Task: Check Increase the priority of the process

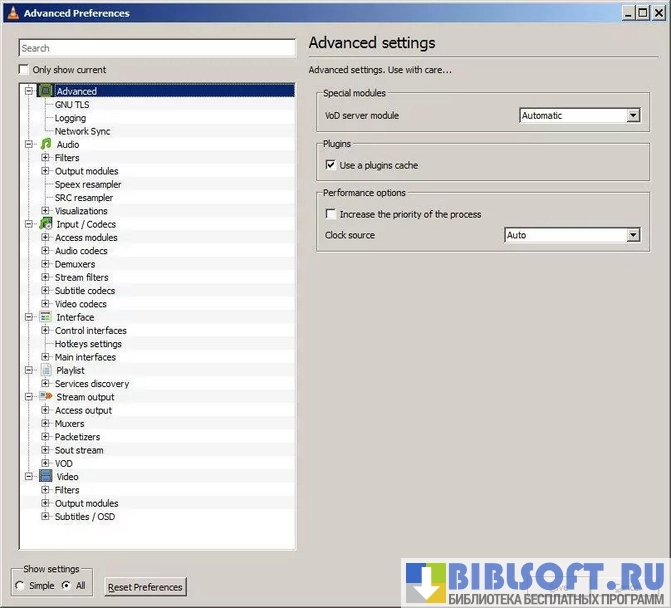Action: tap(331, 214)
